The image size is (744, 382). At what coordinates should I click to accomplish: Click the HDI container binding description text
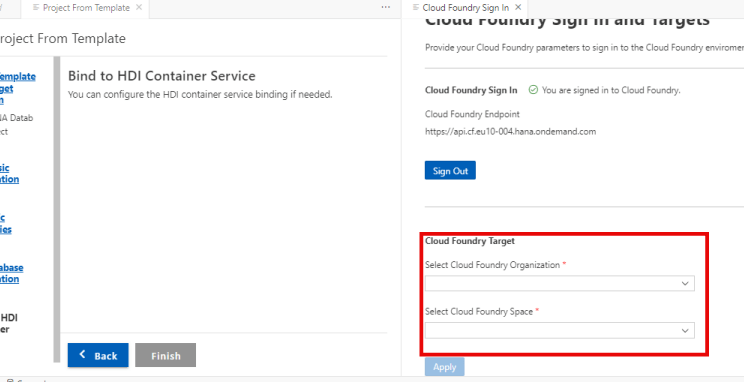pos(200,94)
